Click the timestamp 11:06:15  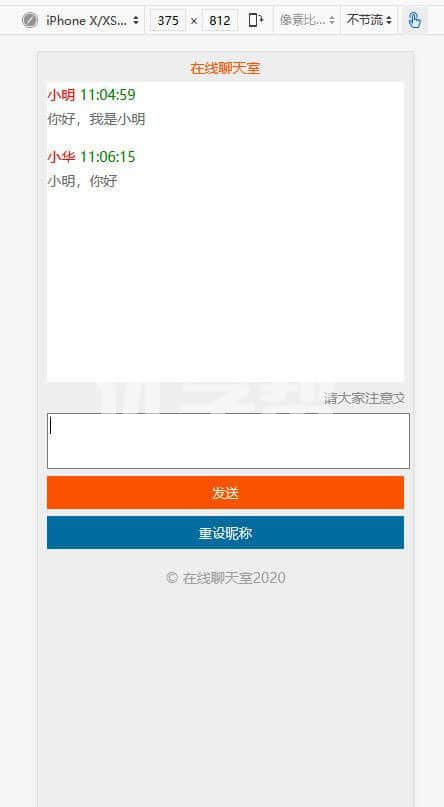[x=108, y=156]
